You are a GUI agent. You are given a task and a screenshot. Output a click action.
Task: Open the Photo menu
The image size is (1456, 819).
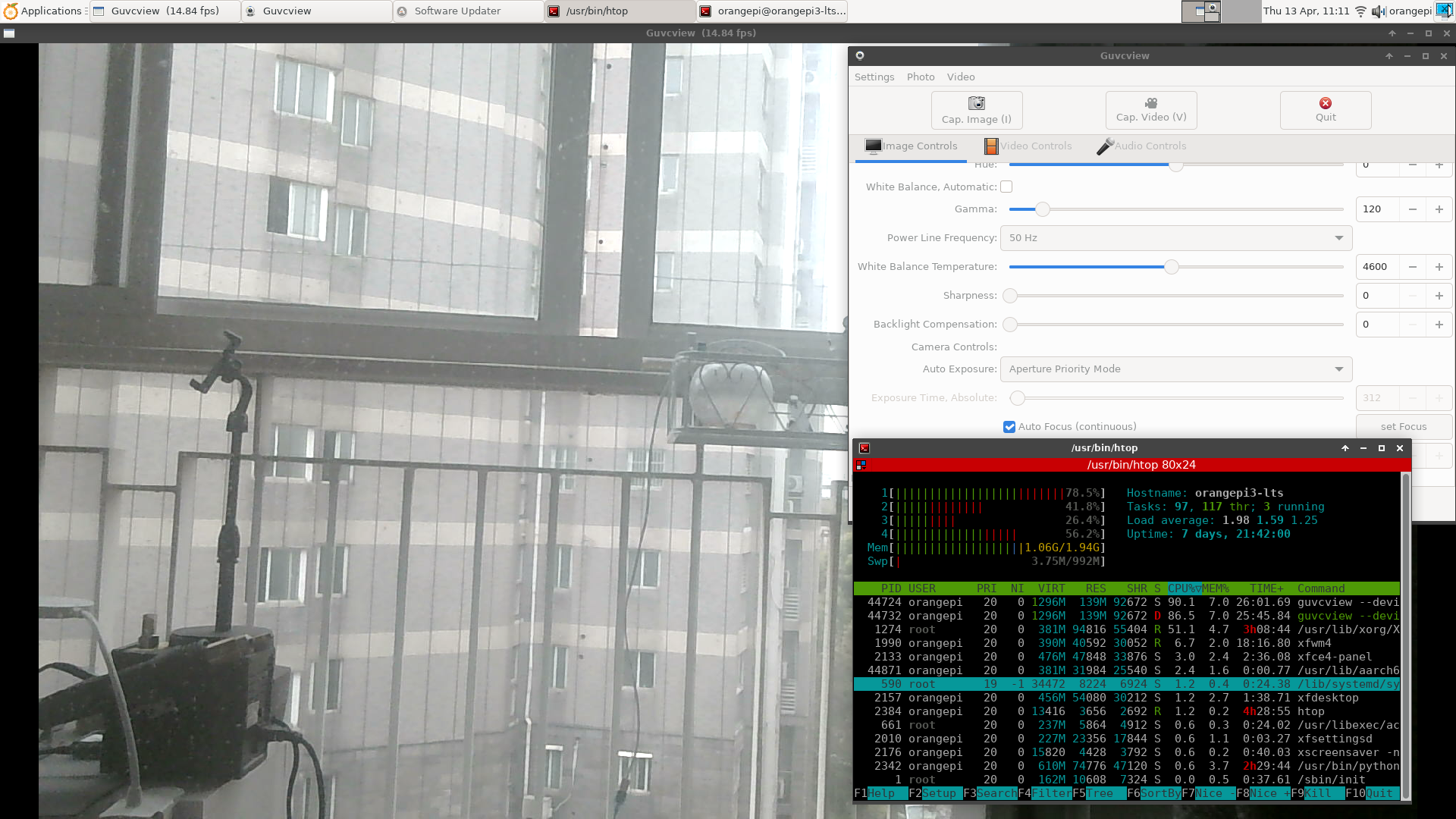pyautogui.click(x=921, y=77)
